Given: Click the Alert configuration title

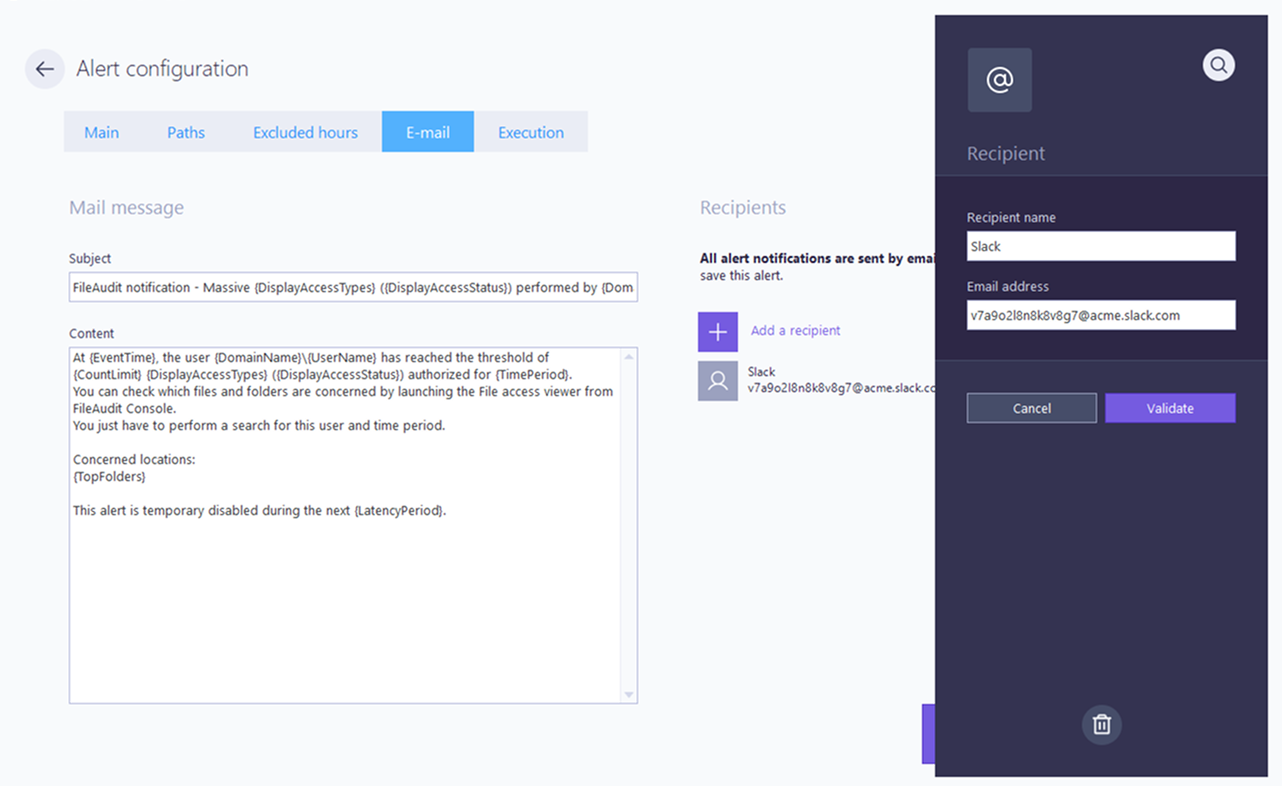Looking at the screenshot, I should pos(162,69).
